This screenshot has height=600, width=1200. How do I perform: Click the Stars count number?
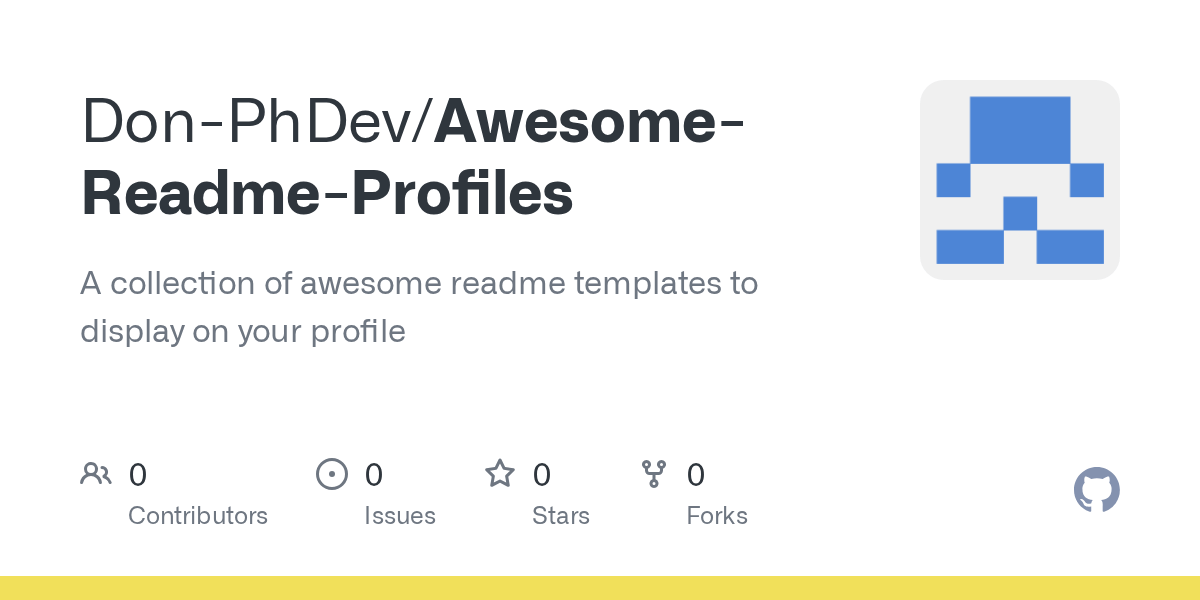[541, 474]
